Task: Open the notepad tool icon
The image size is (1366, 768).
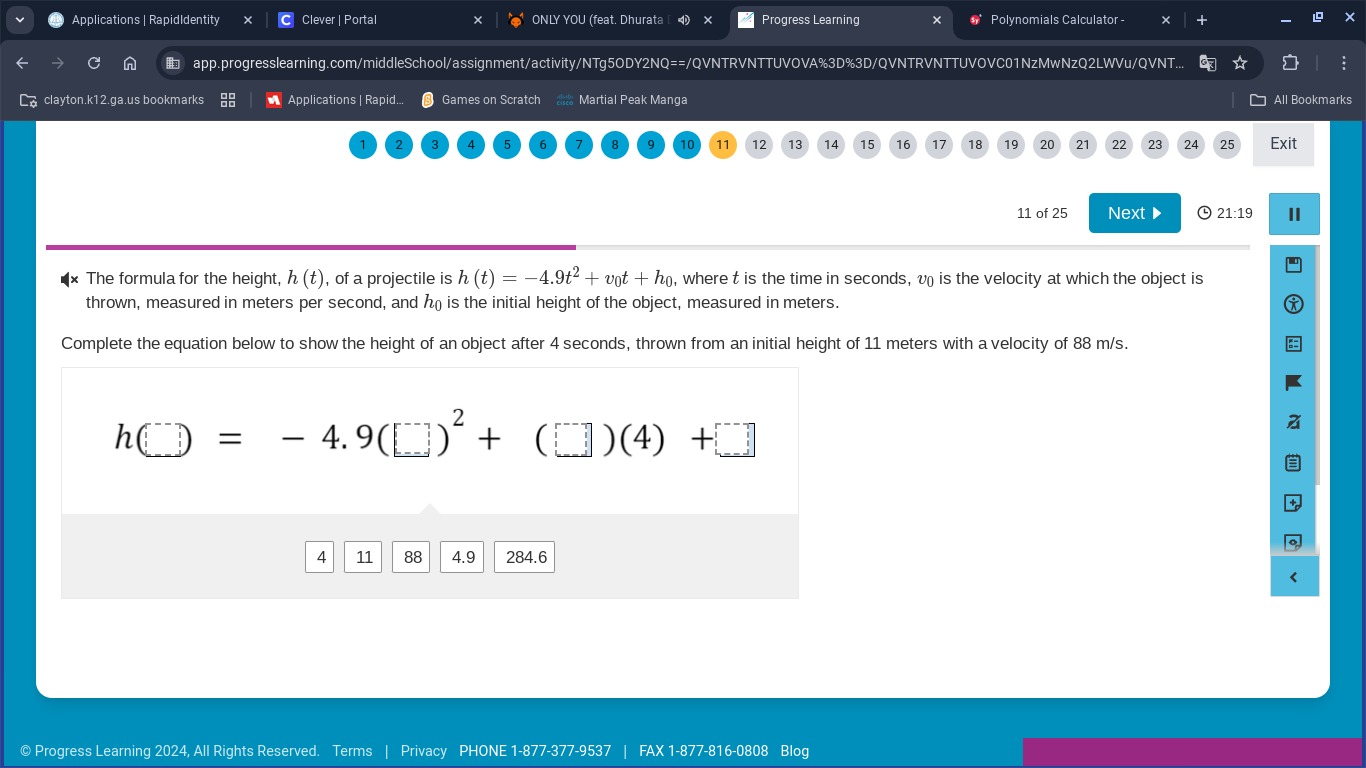Action: tap(1293, 463)
